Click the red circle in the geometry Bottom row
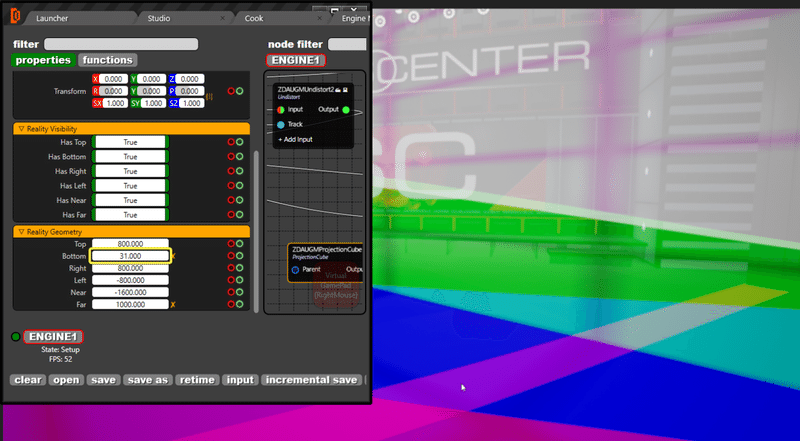 click(x=231, y=256)
